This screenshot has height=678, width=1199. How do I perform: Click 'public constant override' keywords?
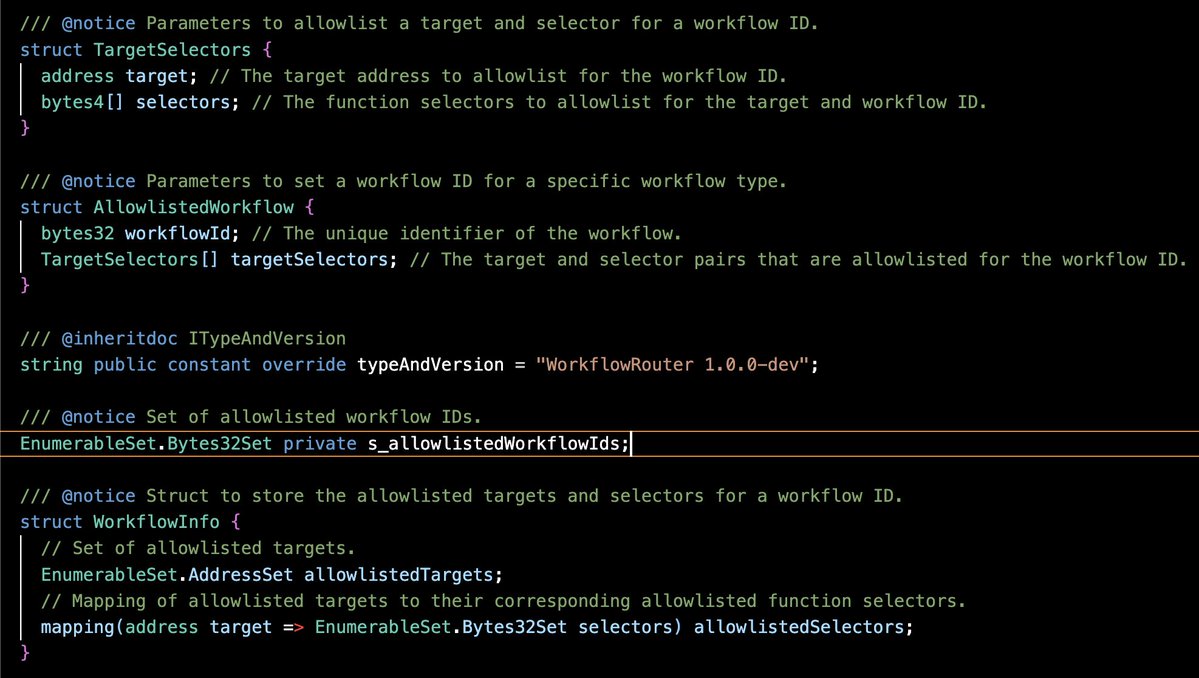[220, 365]
